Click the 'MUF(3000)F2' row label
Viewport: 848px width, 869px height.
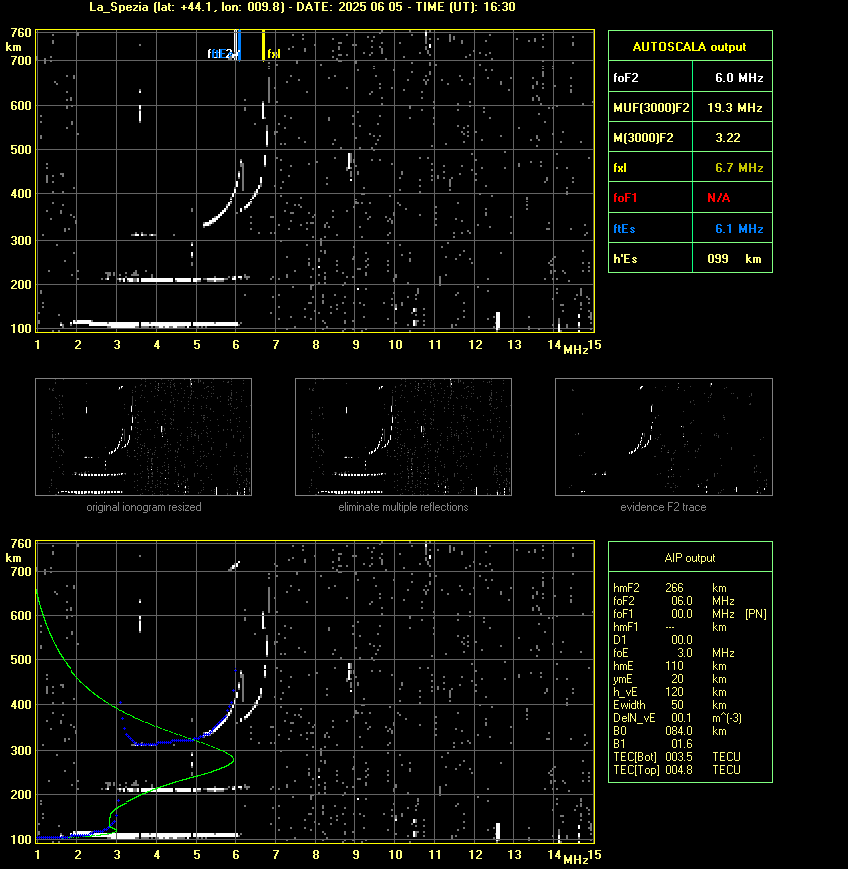pyautogui.click(x=651, y=108)
